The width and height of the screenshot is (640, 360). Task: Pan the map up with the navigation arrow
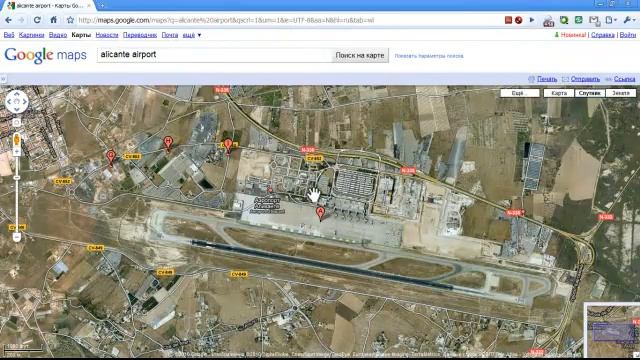17,95
